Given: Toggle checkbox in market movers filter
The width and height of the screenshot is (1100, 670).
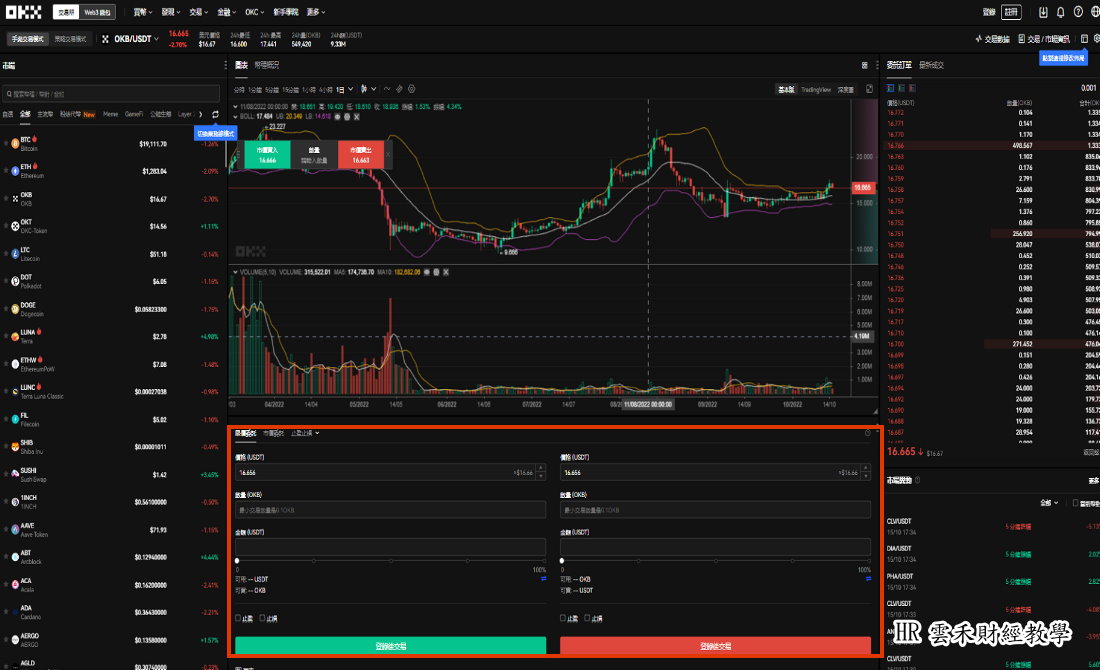Looking at the screenshot, I should 1076,502.
